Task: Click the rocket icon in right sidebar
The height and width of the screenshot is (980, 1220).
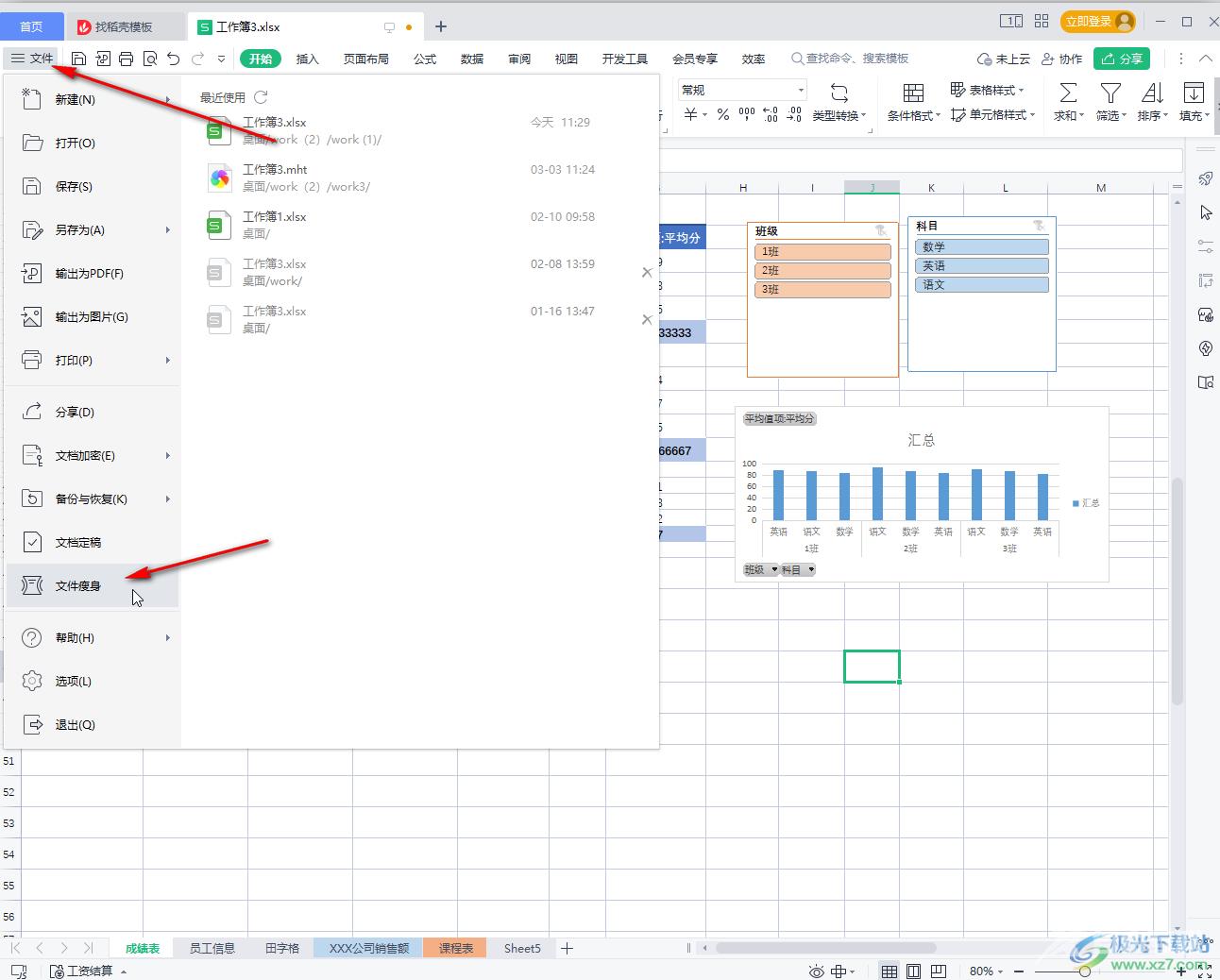Action: tap(1206, 178)
